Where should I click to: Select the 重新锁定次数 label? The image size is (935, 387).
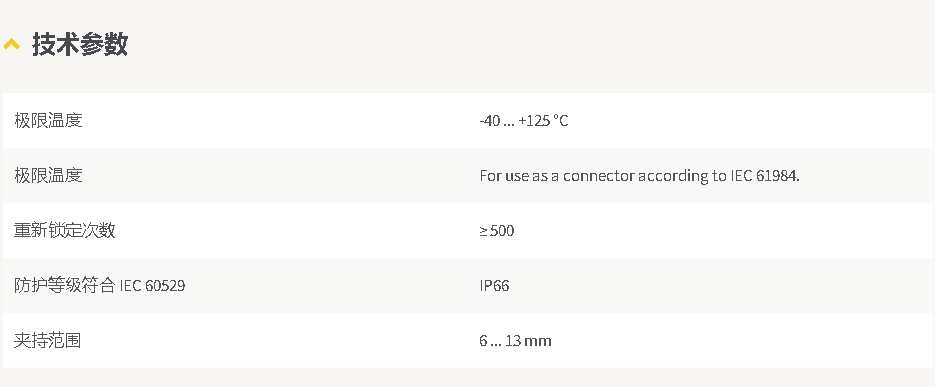click(64, 230)
